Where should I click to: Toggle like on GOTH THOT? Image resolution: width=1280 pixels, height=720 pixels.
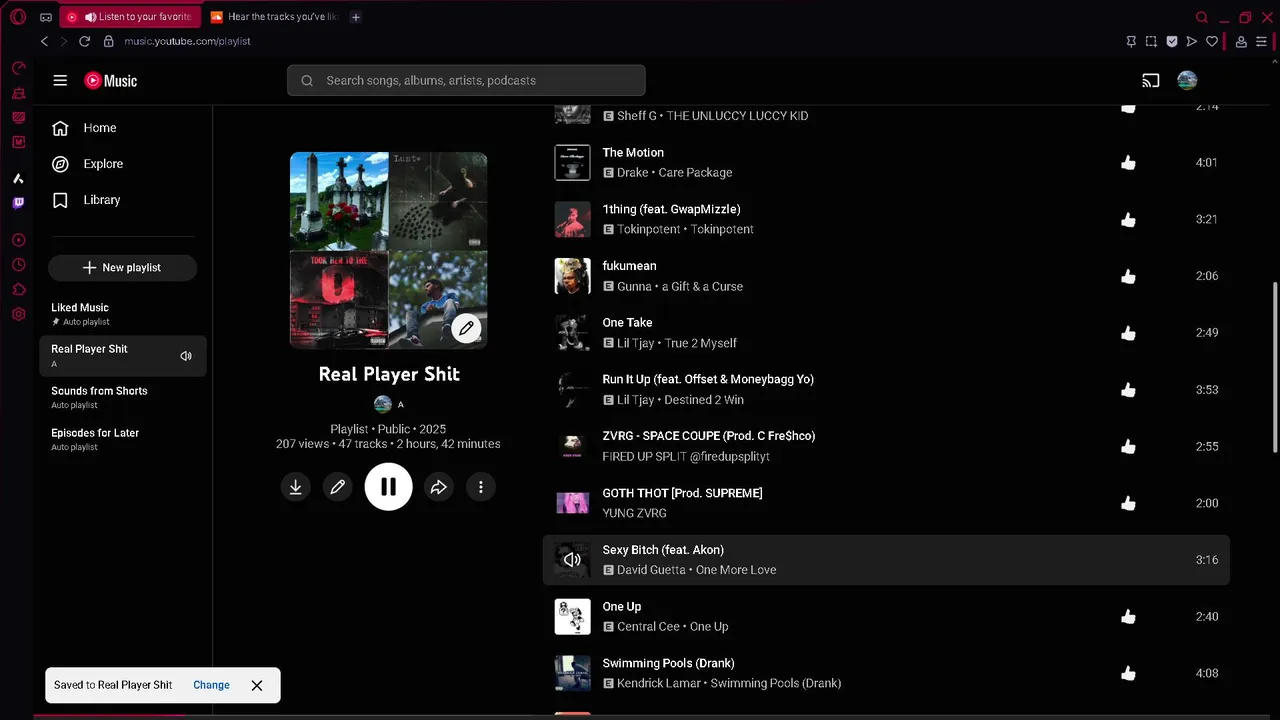tap(1128, 503)
